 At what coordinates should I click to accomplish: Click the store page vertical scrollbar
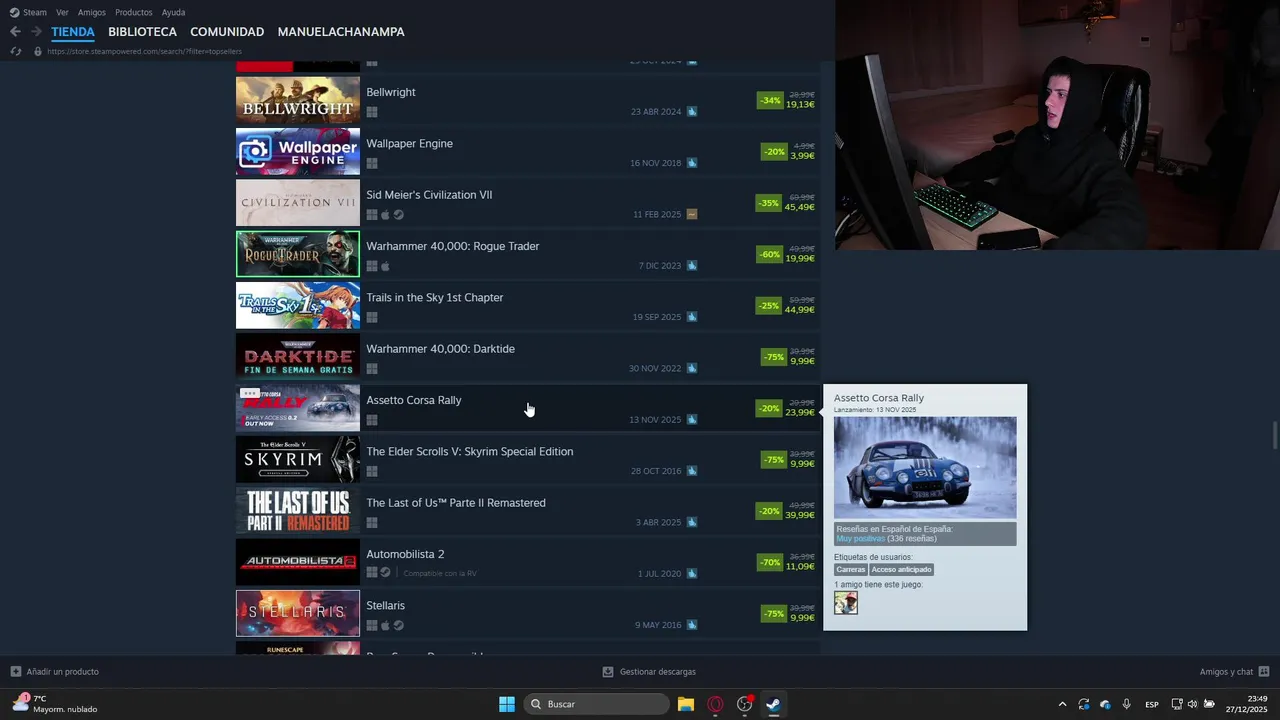click(x=1274, y=436)
